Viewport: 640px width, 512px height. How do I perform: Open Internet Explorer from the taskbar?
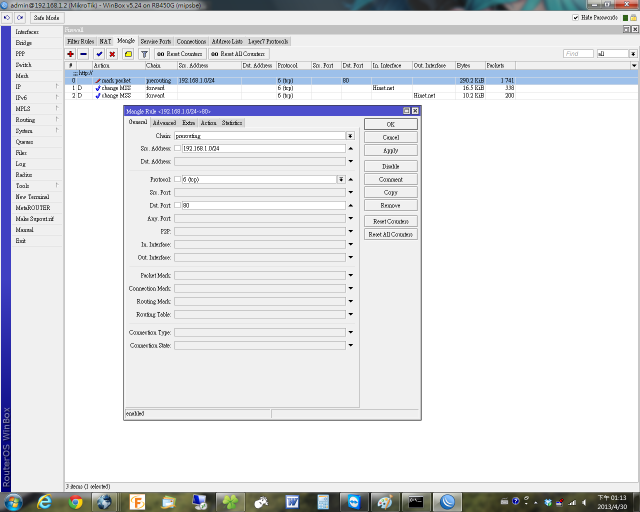(44, 502)
